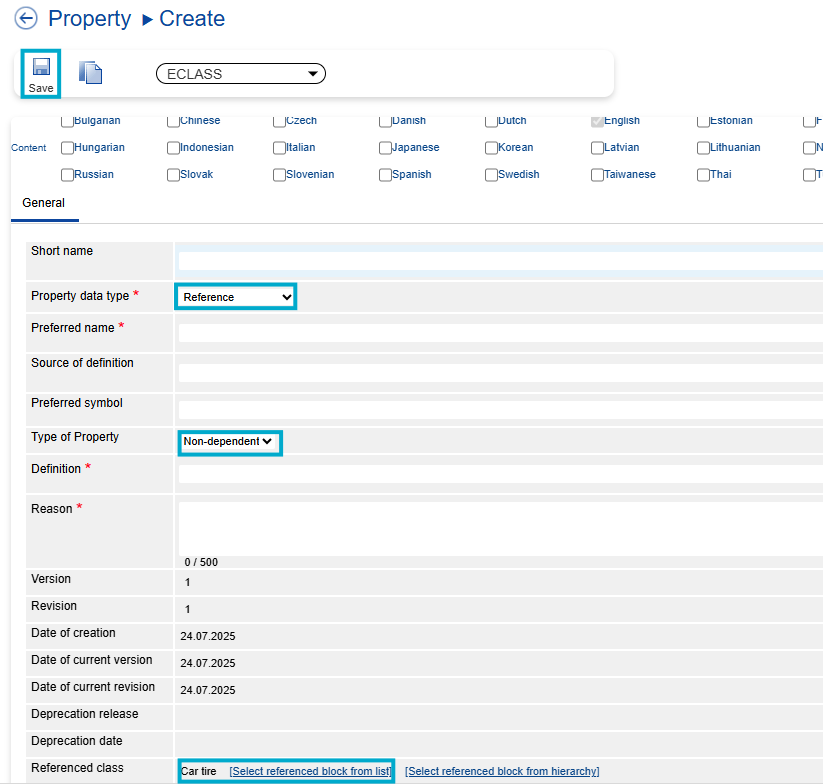
Task: Click into the Short name input field
Action: (x=500, y=261)
